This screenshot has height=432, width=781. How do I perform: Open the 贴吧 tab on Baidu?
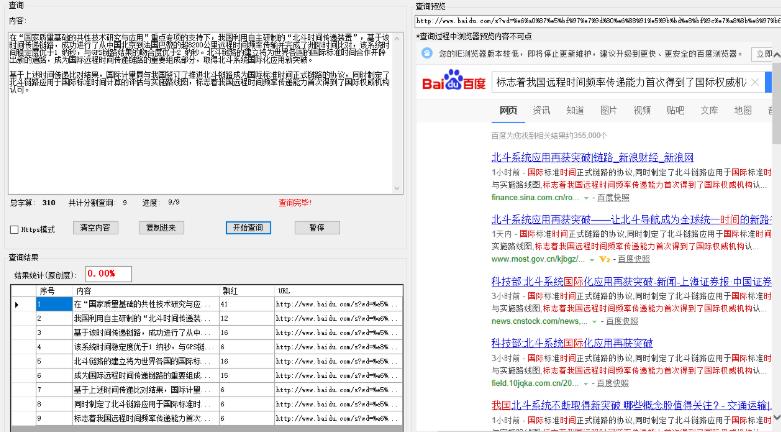coord(675,110)
